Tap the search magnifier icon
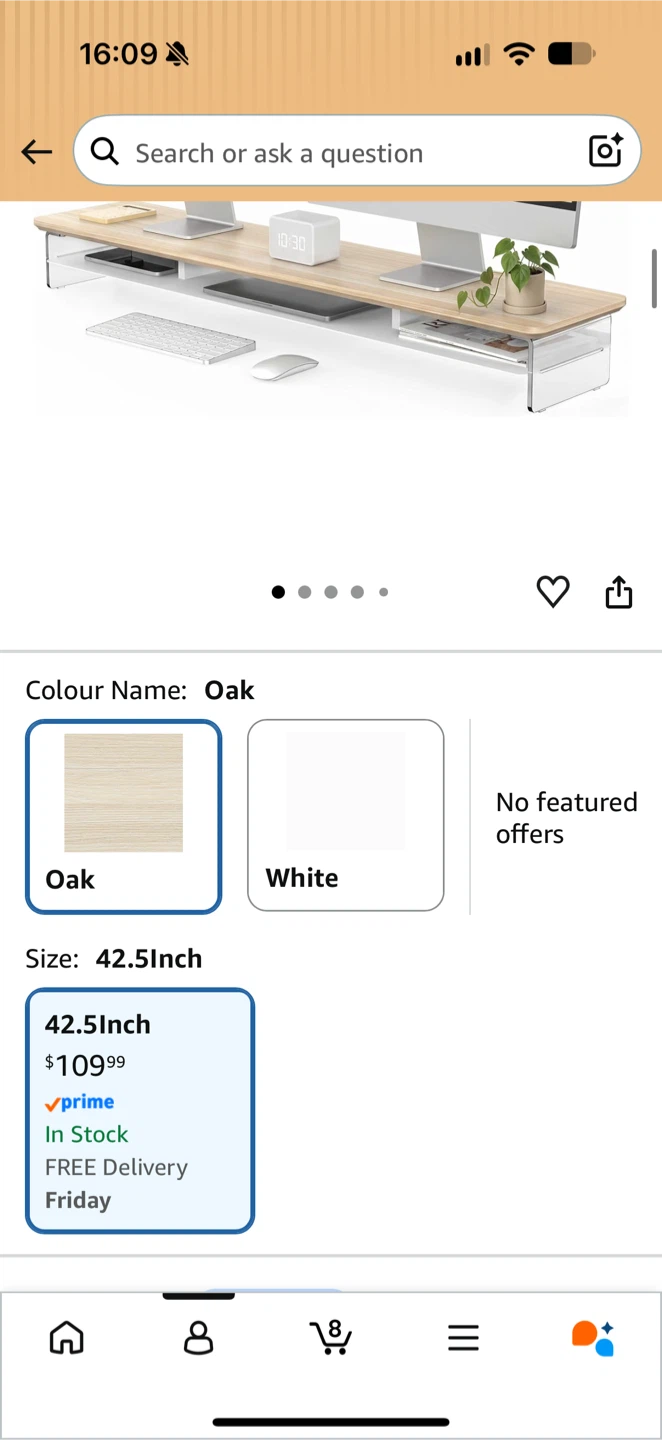 click(105, 152)
